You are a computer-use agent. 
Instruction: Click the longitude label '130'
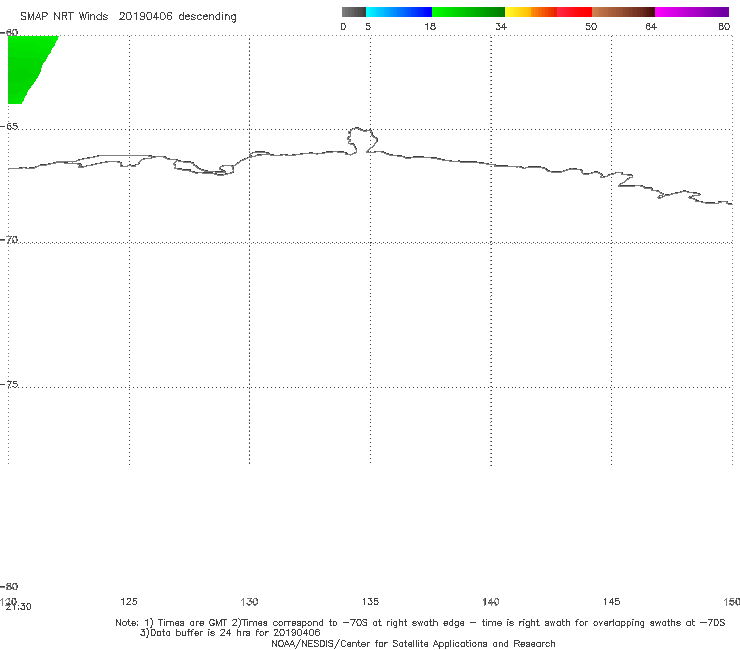tap(249, 601)
